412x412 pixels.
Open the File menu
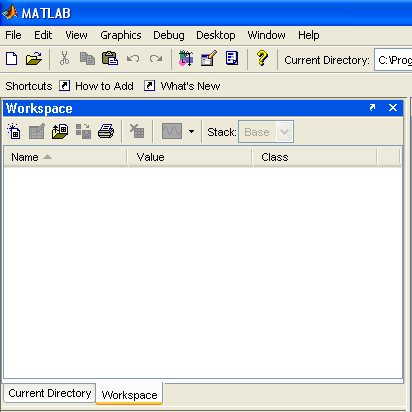[x=13, y=35]
